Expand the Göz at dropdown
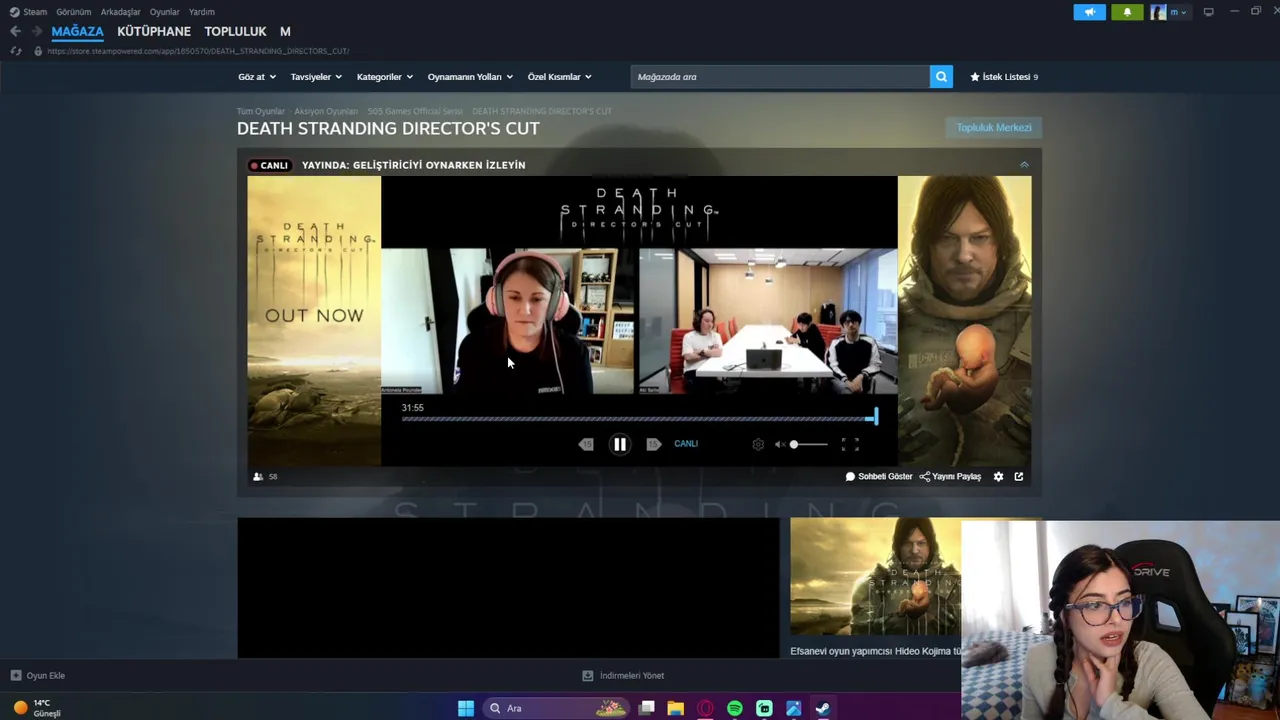The height and width of the screenshot is (720, 1280). click(x=257, y=77)
